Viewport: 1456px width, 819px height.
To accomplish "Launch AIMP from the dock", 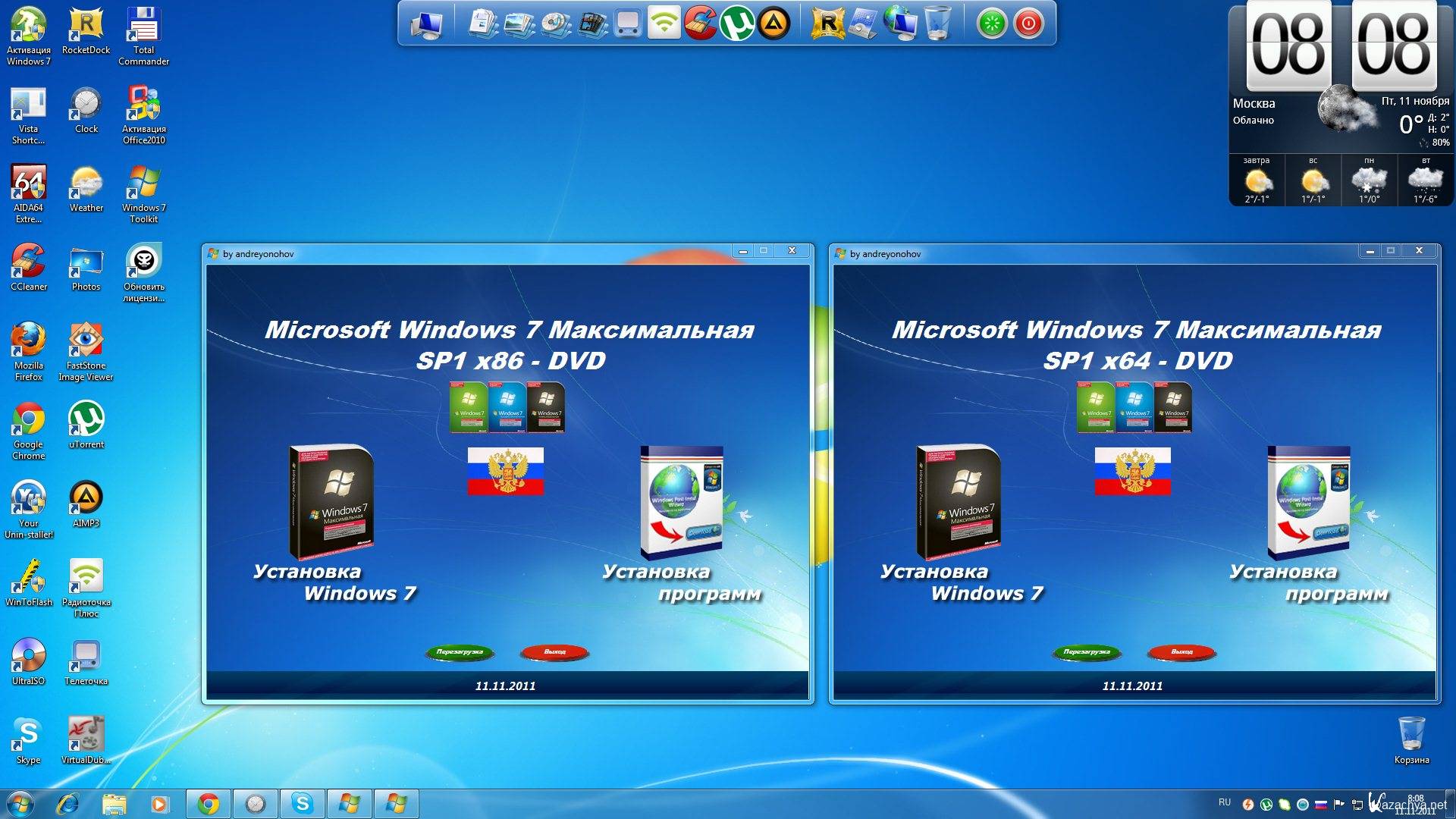I will pos(773,23).
